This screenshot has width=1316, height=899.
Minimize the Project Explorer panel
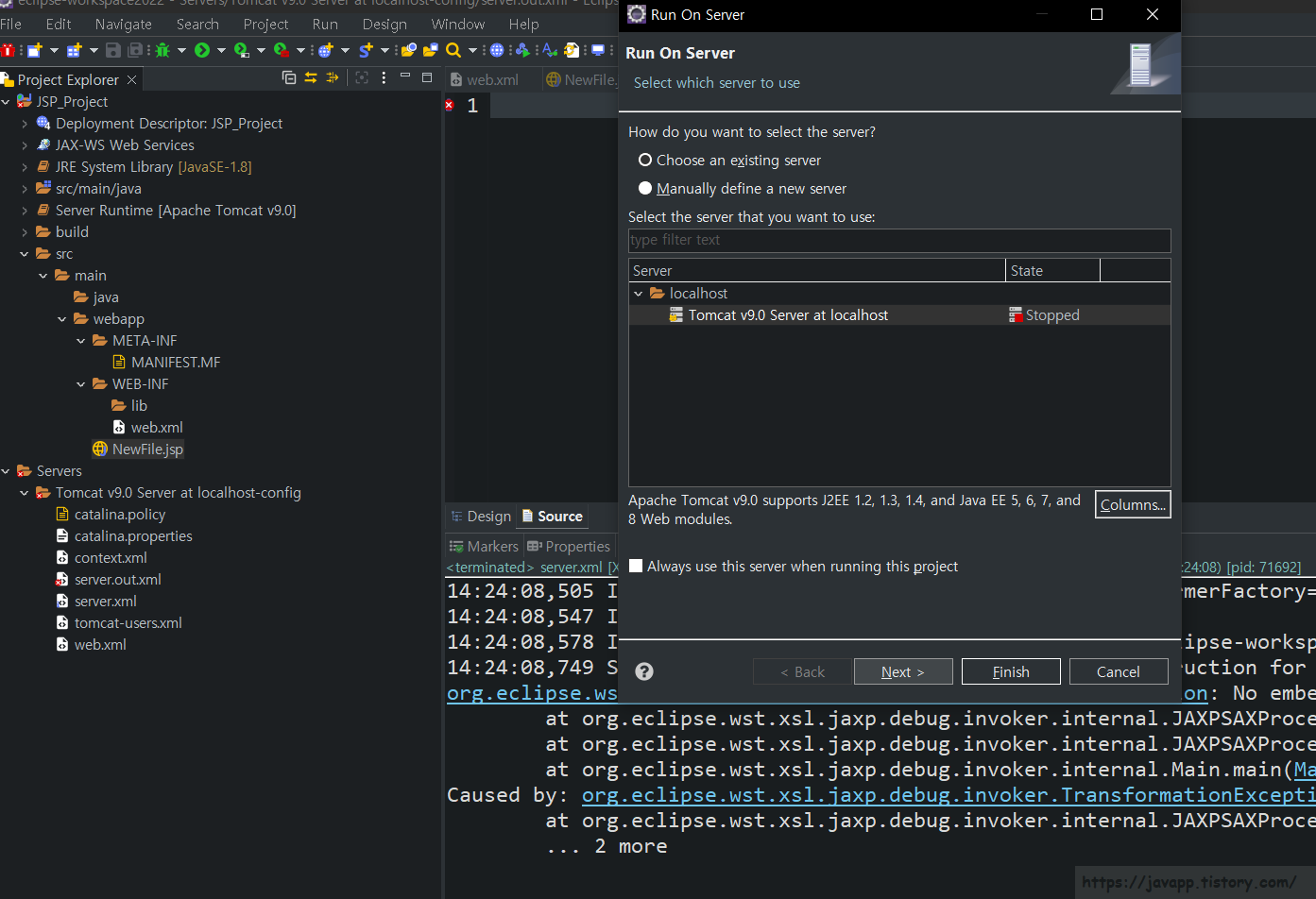tap(405, 76)
